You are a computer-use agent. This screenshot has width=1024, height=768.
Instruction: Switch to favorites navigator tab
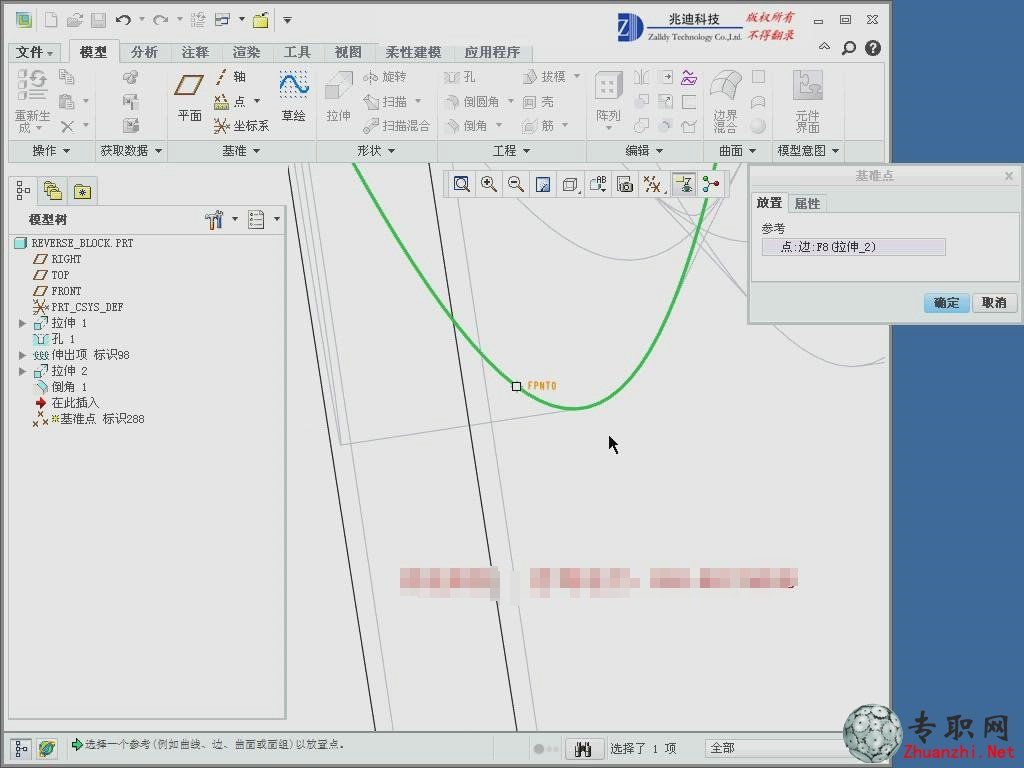click(82, 191)
